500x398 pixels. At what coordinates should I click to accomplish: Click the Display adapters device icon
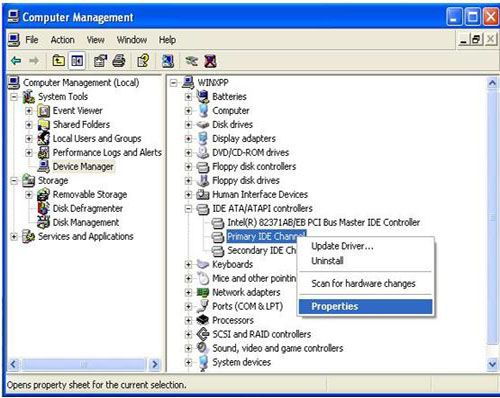click(203, 139)
